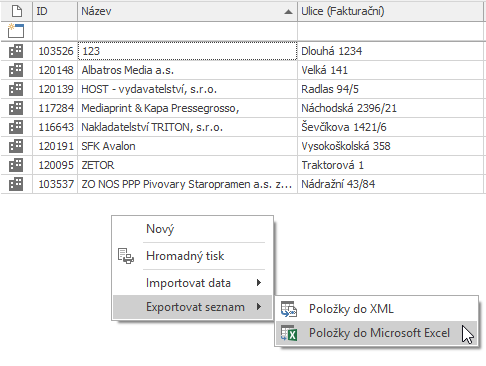
Task: Select 'Nakladatelství TRITON, s.r.o.' cell
Action: [x=187, y=127]
